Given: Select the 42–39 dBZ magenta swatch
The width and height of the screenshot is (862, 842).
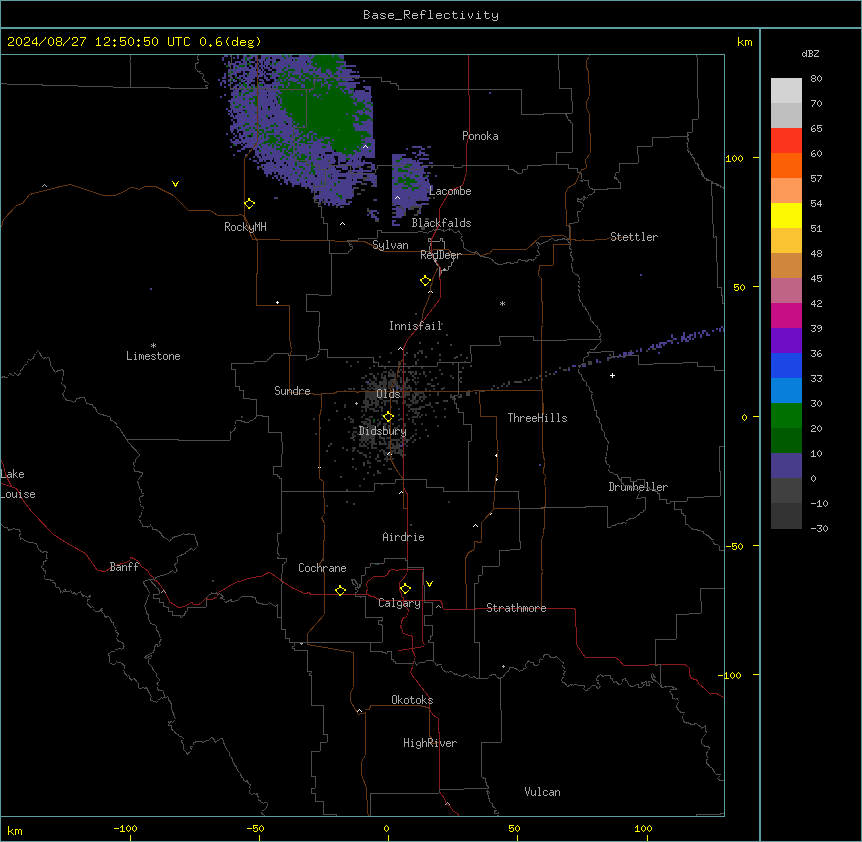Looking at the screenshot, I should (786, 315).
